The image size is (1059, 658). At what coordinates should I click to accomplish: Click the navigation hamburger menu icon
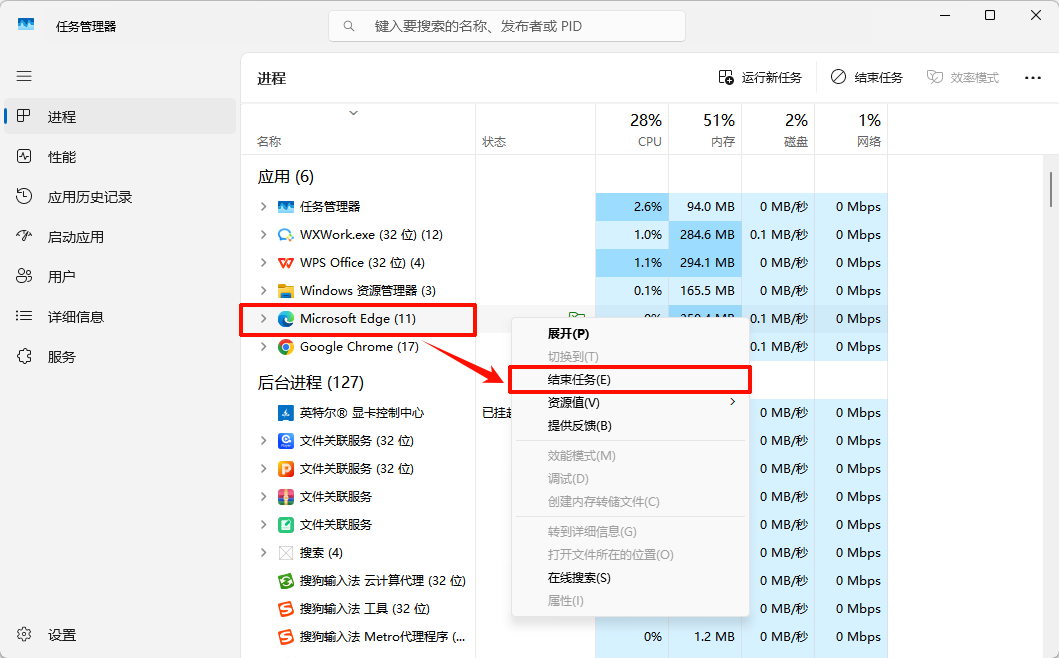coord(24,76)
